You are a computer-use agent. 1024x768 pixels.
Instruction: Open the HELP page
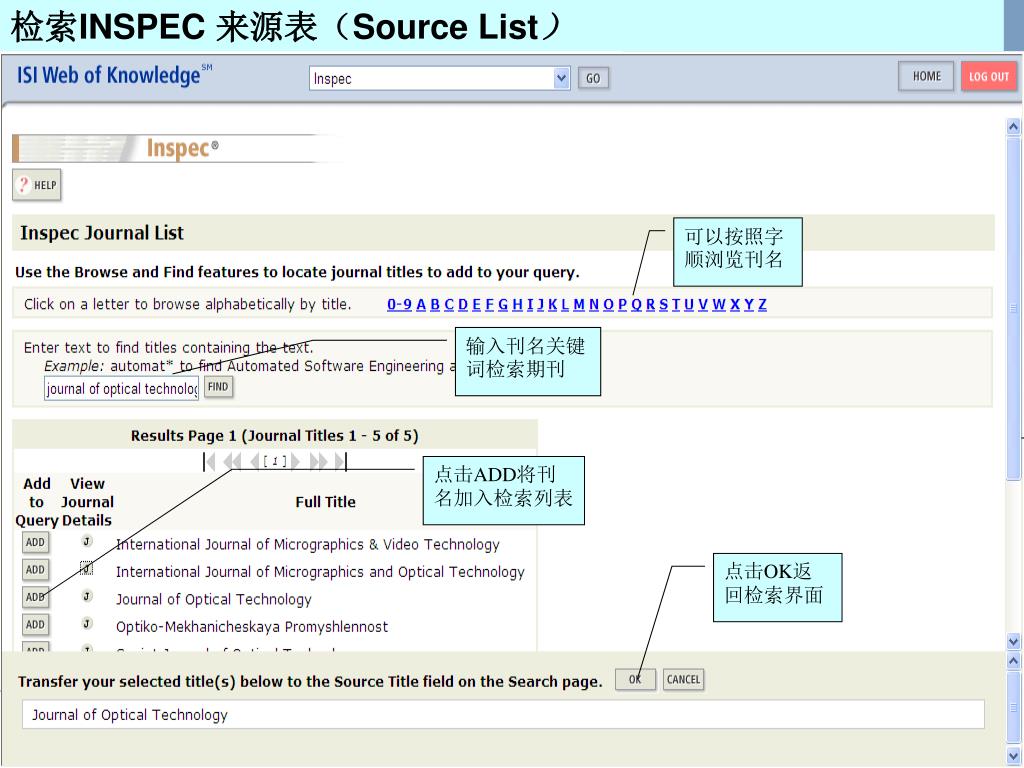(x=37, y=185)
